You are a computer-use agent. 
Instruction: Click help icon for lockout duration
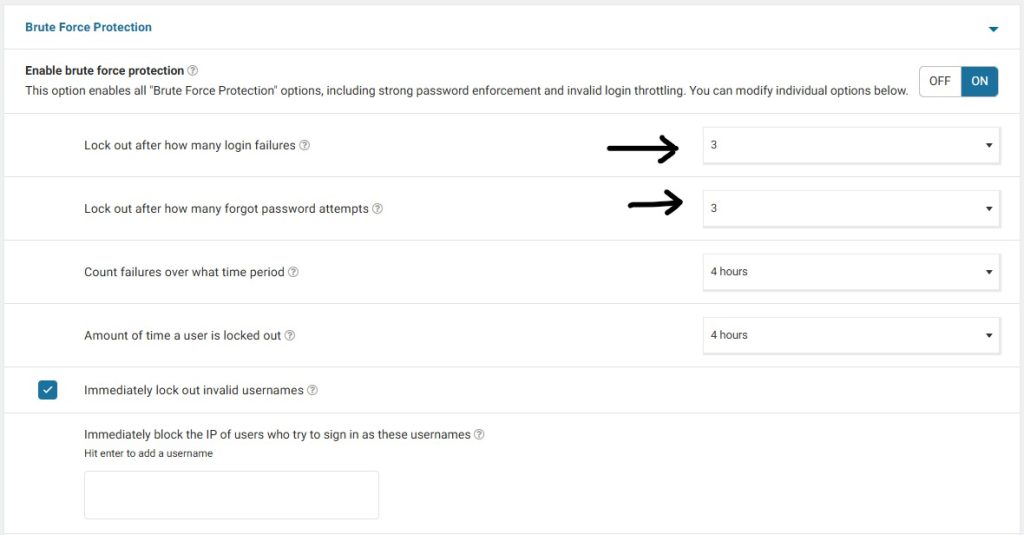click(290, 336)
